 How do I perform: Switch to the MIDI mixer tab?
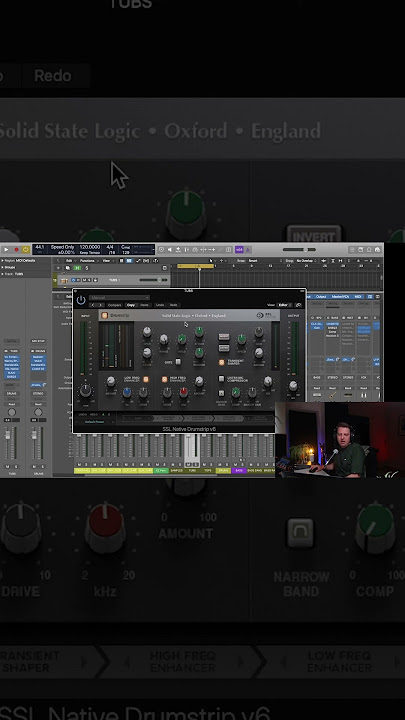click(x=358, y=297)
